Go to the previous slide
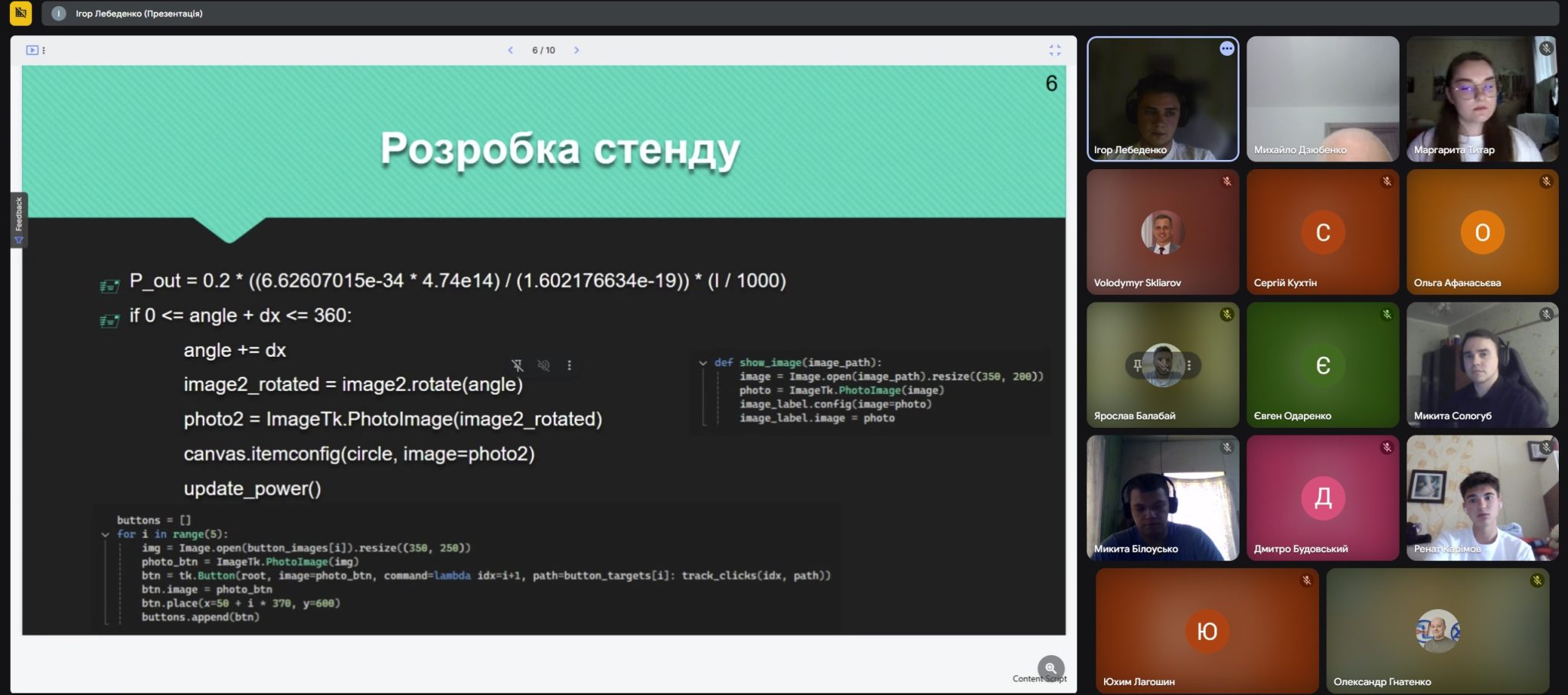The height and width of the screenshot is (695, 1568). point(511,51)
